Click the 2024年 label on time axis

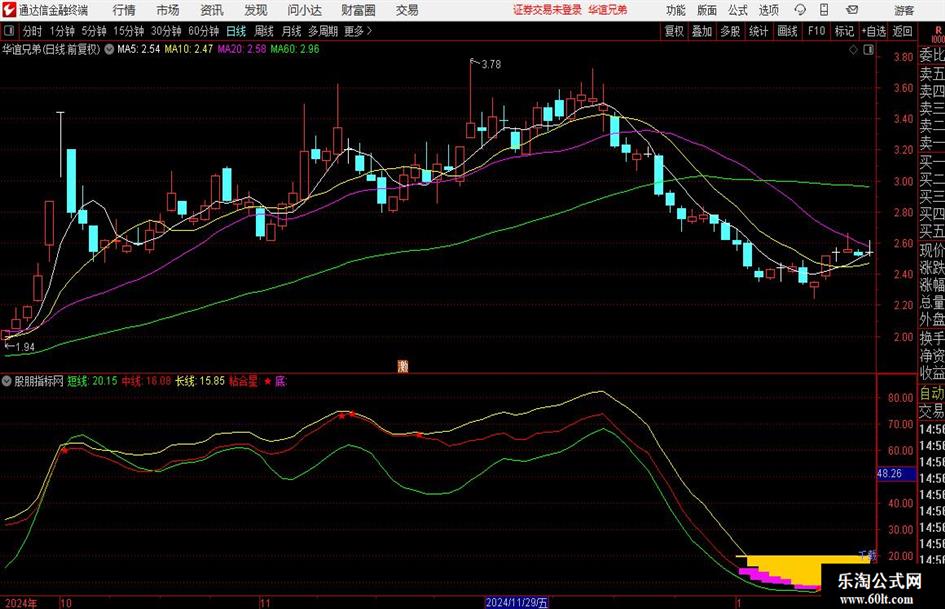[20, 603]
